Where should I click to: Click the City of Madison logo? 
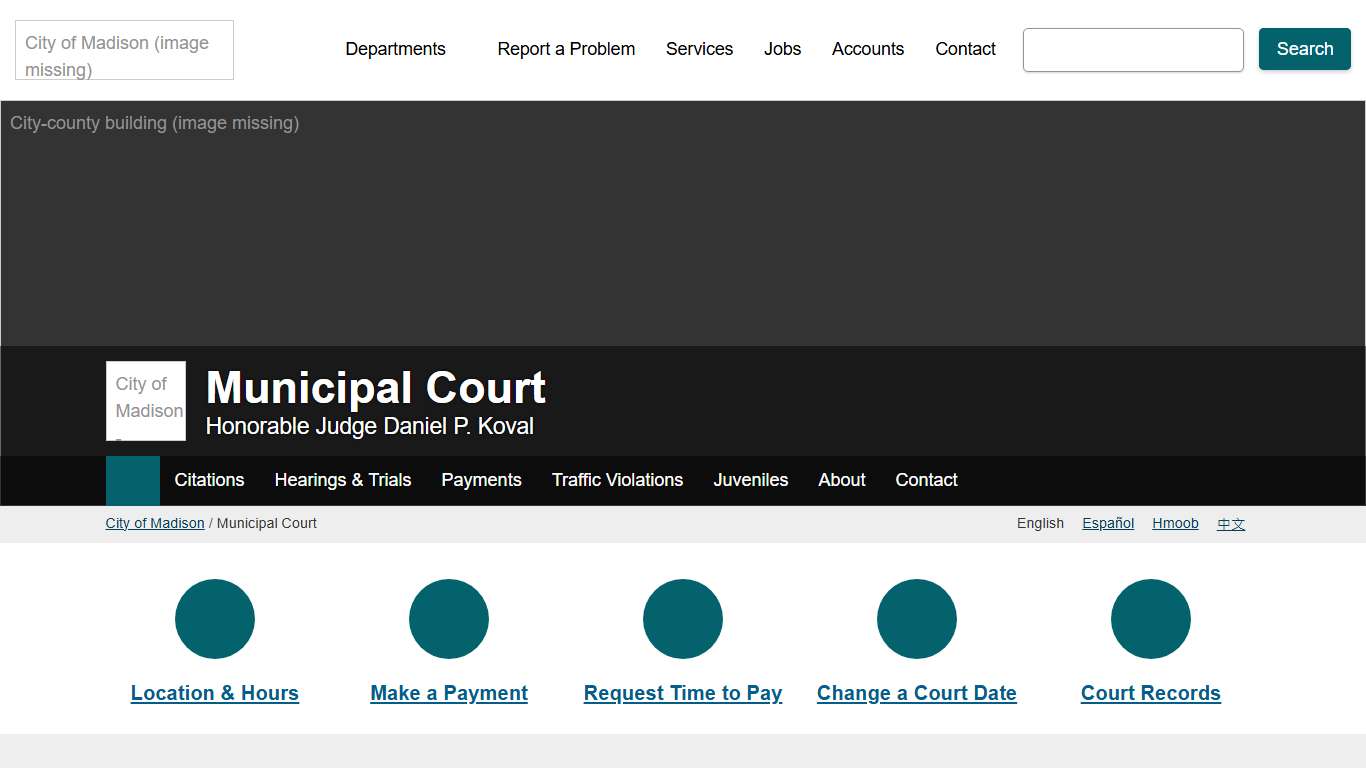[123, 50]
